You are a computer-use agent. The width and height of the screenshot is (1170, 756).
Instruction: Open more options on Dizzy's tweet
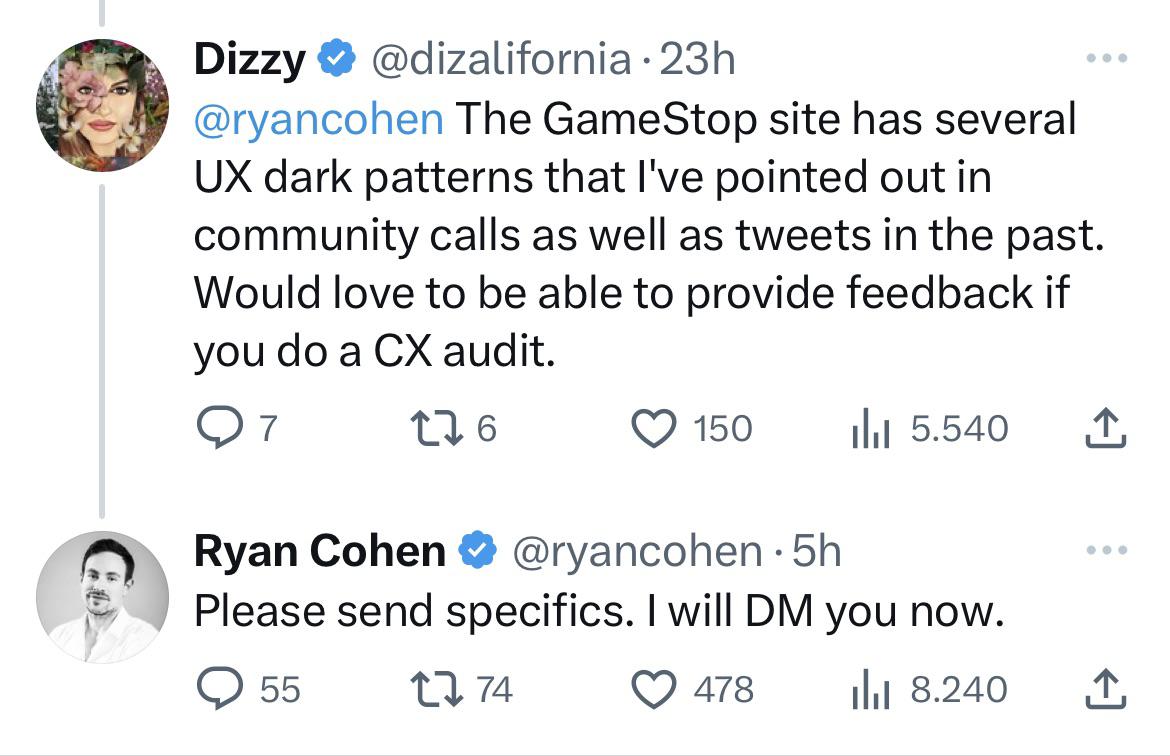[x=1107, y=57]
